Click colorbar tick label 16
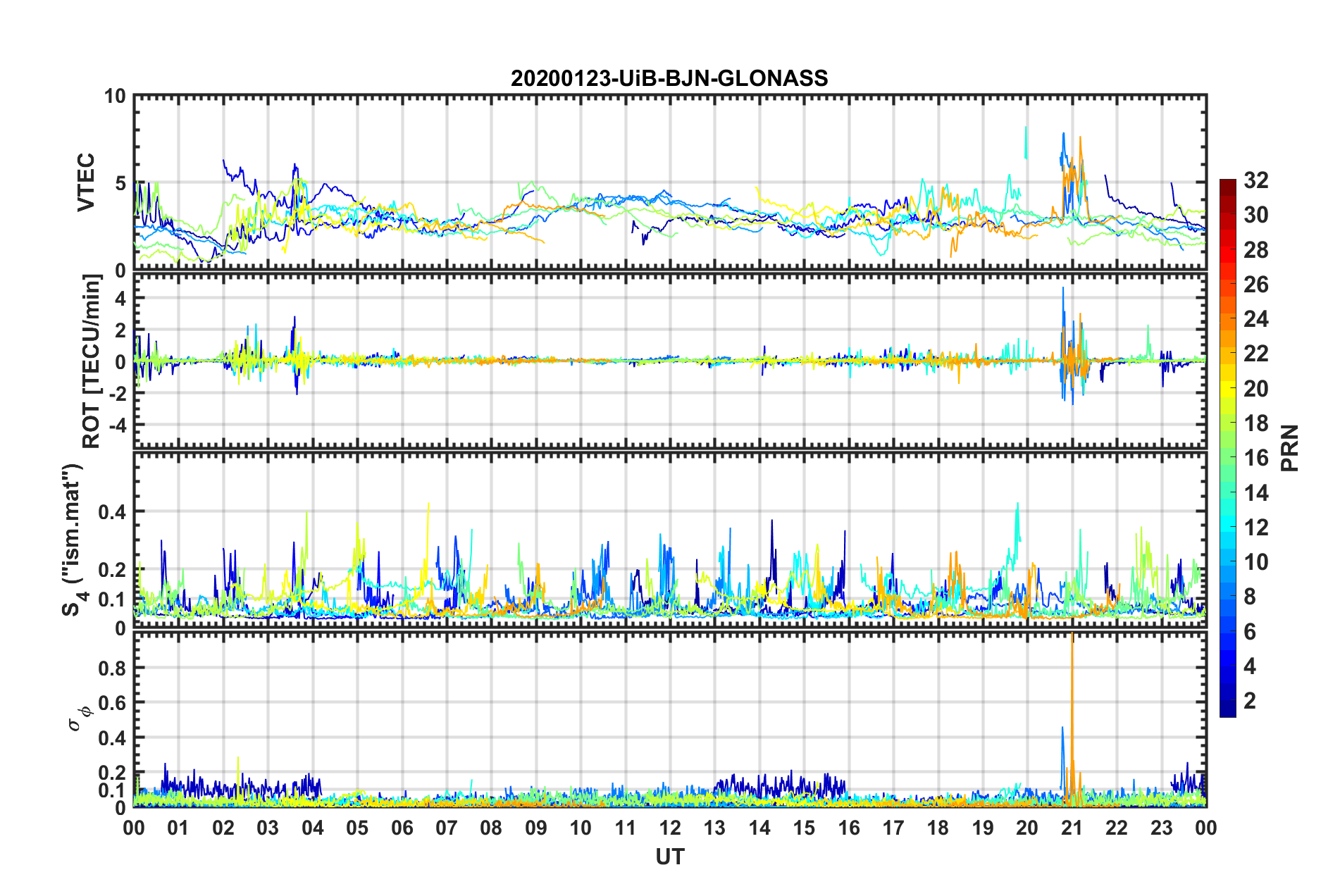This screenshot has width=1340, height=896. point(1255,458)
